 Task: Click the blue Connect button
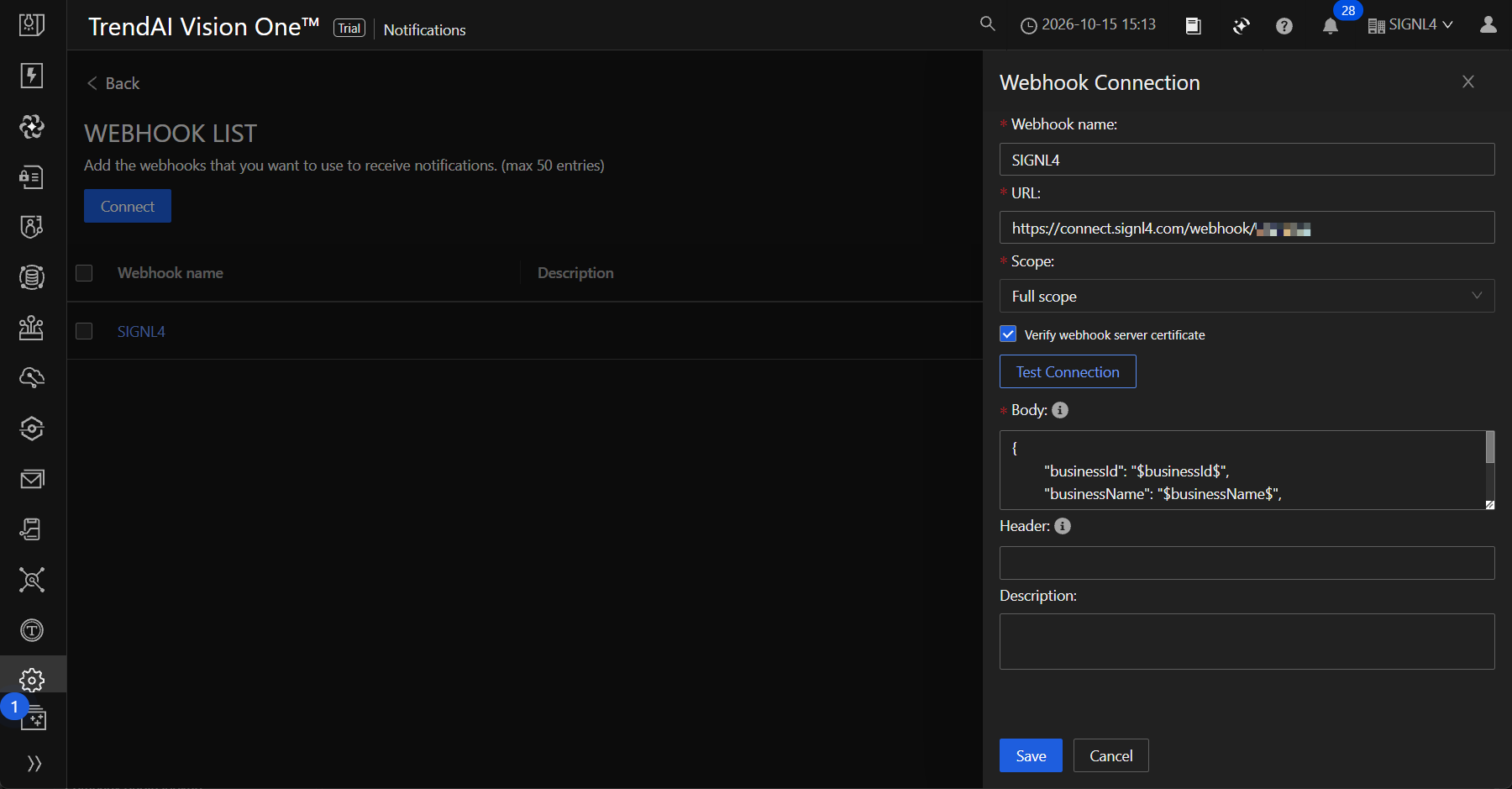pyautogui.click(x=128, y=206)
